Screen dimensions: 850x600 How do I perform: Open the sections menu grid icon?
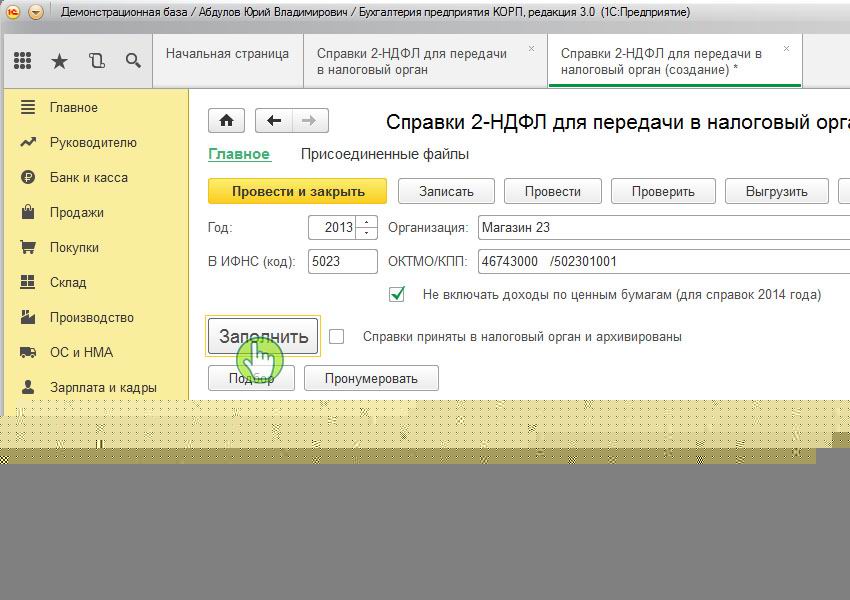22,60
